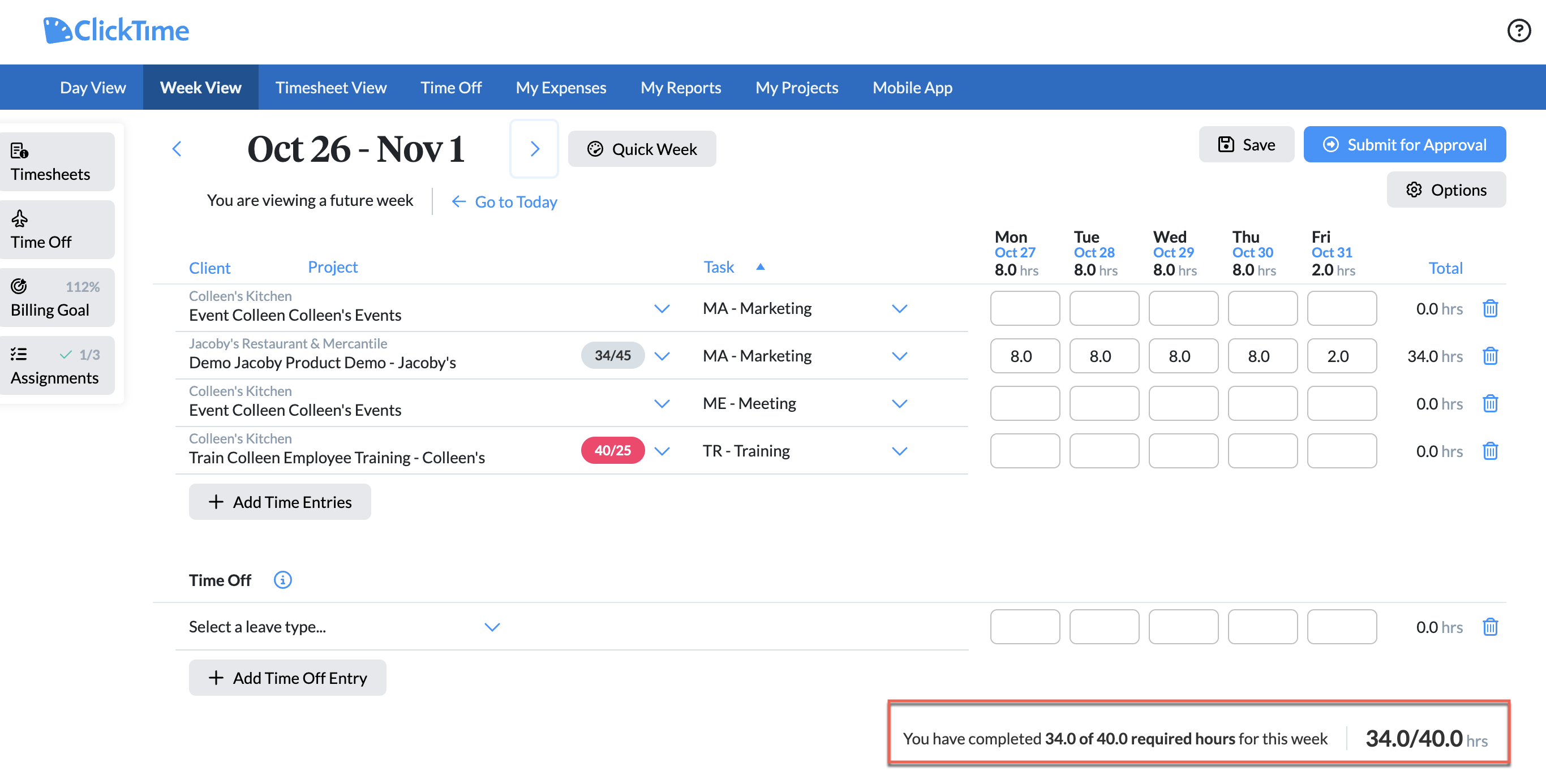Open task dropdown for first MA - Marketing row
Screen dimensions: 1546x784
point(899,308)
